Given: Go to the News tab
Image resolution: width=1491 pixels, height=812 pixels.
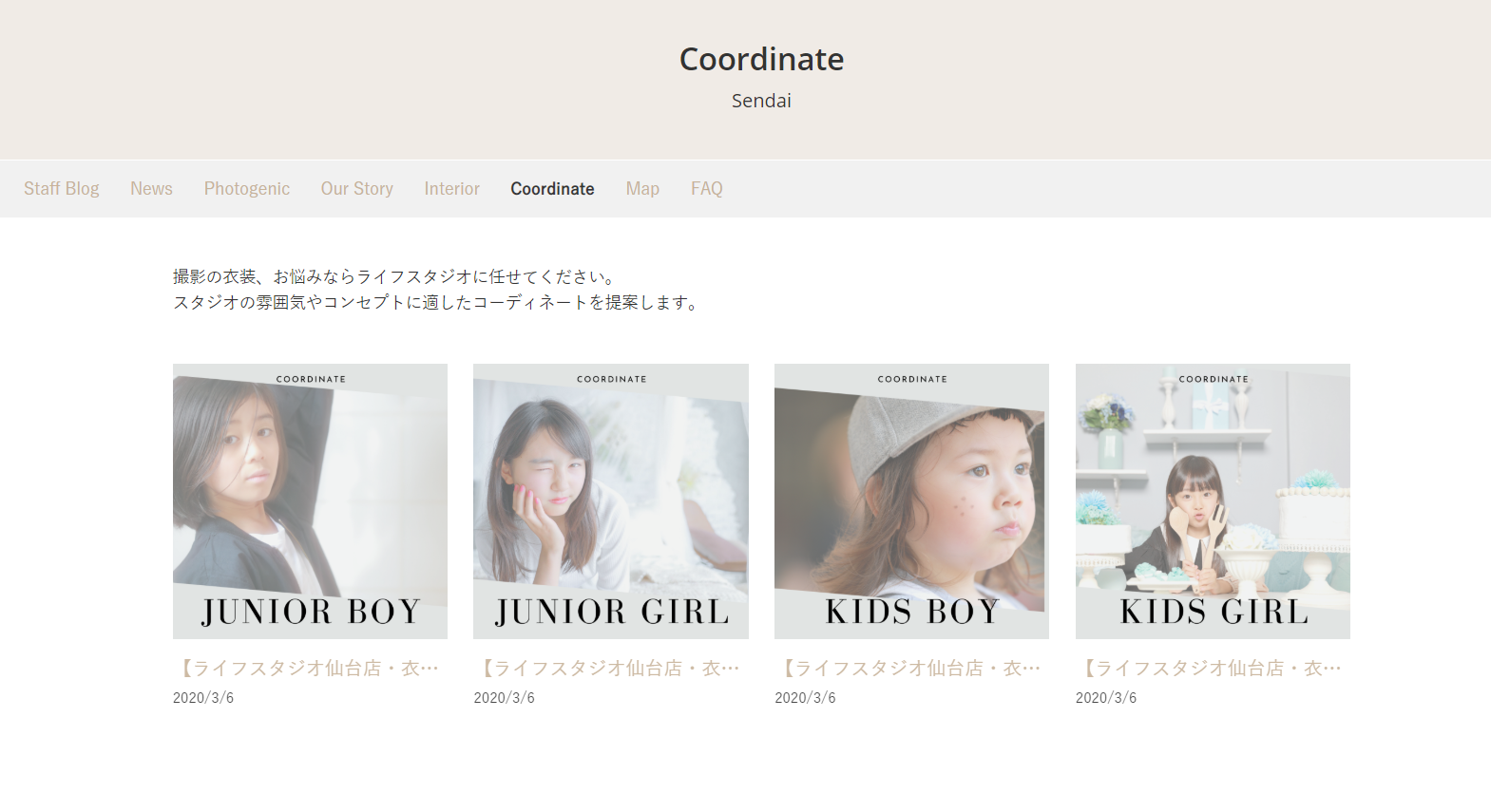Looking at the screenshot, I should click(x=151, y=189).
